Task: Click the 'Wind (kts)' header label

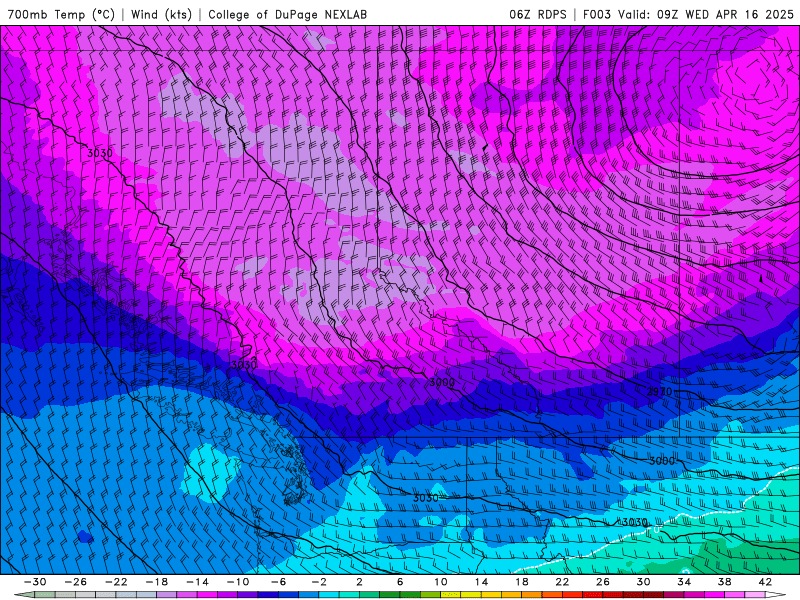Action: click(161, 14)
